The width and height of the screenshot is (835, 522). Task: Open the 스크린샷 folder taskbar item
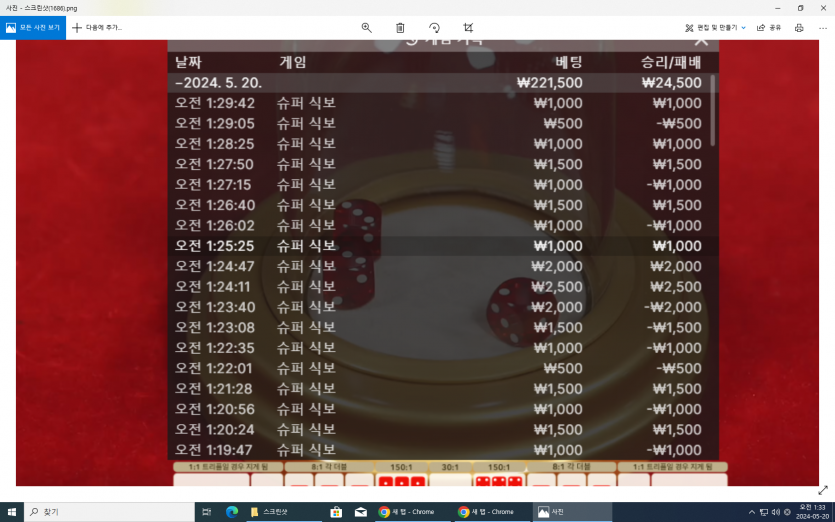[284, 512]
